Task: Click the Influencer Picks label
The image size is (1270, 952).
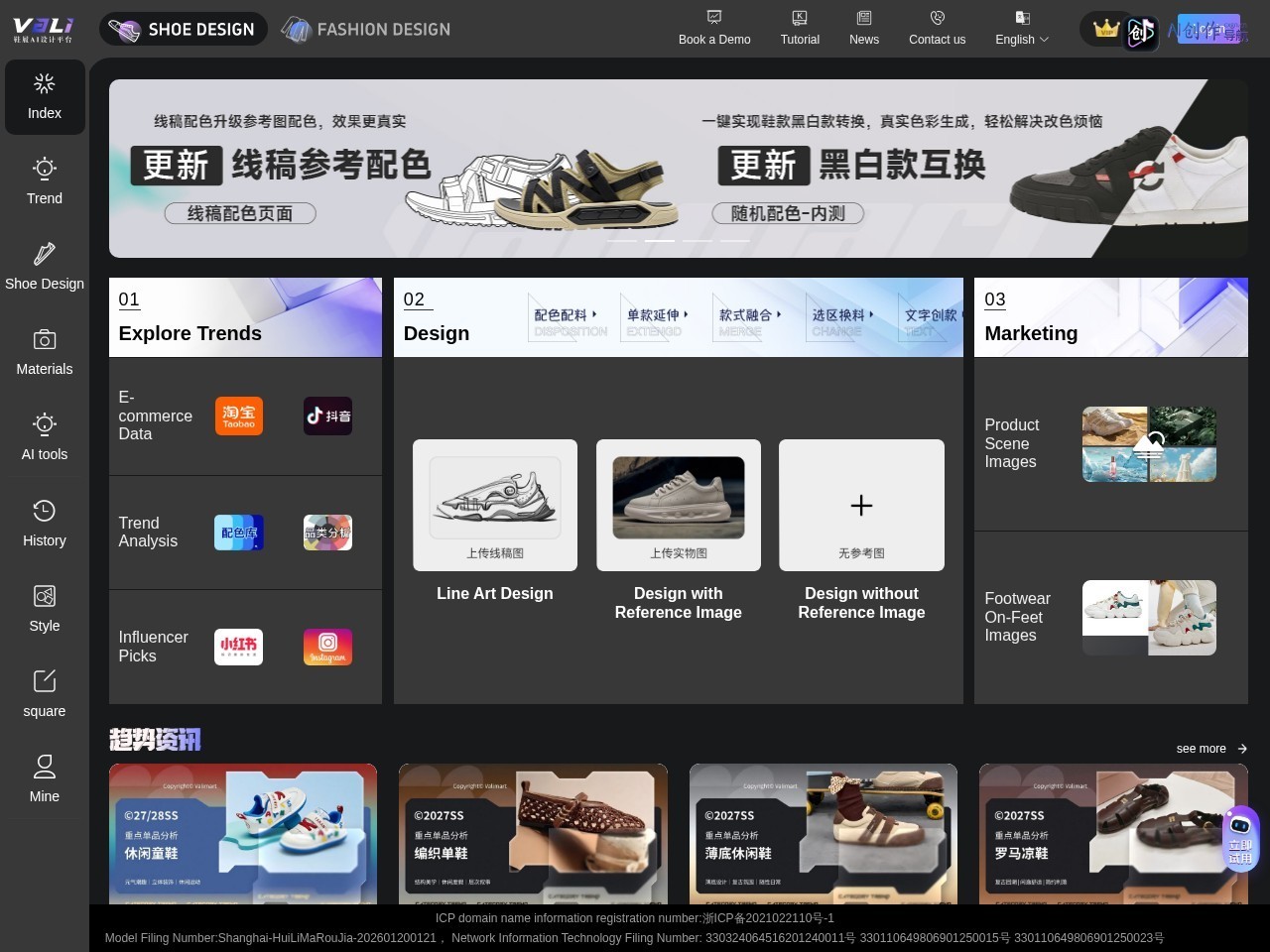Action: coord(153,647)
